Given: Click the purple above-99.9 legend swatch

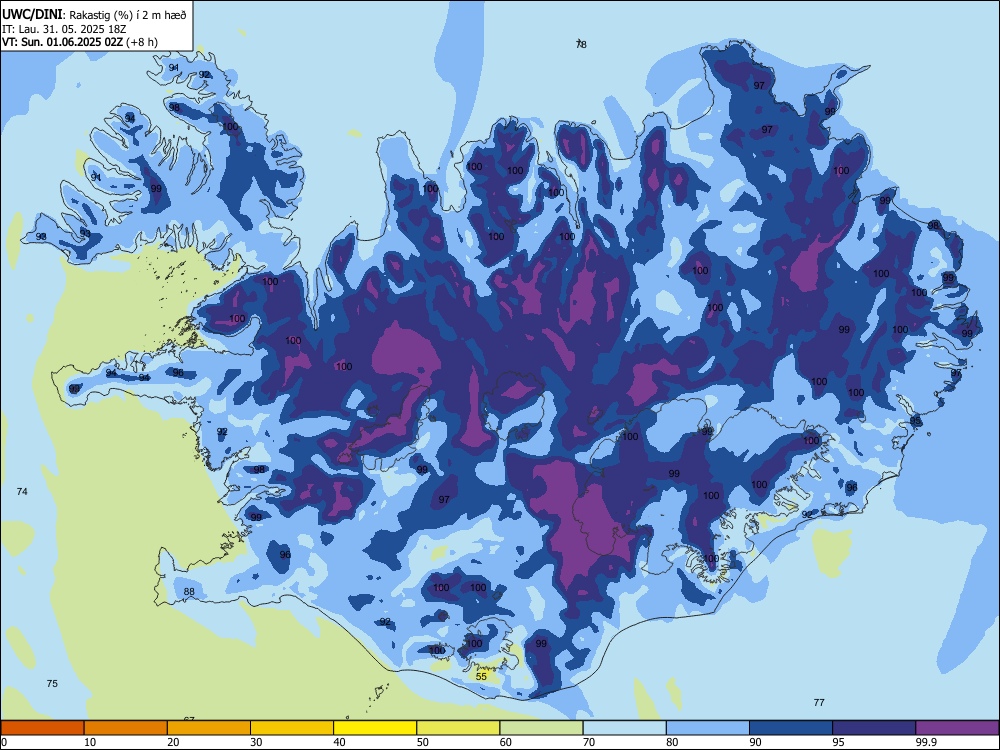Looking at the screenshot, I should (x=957, y=728).
